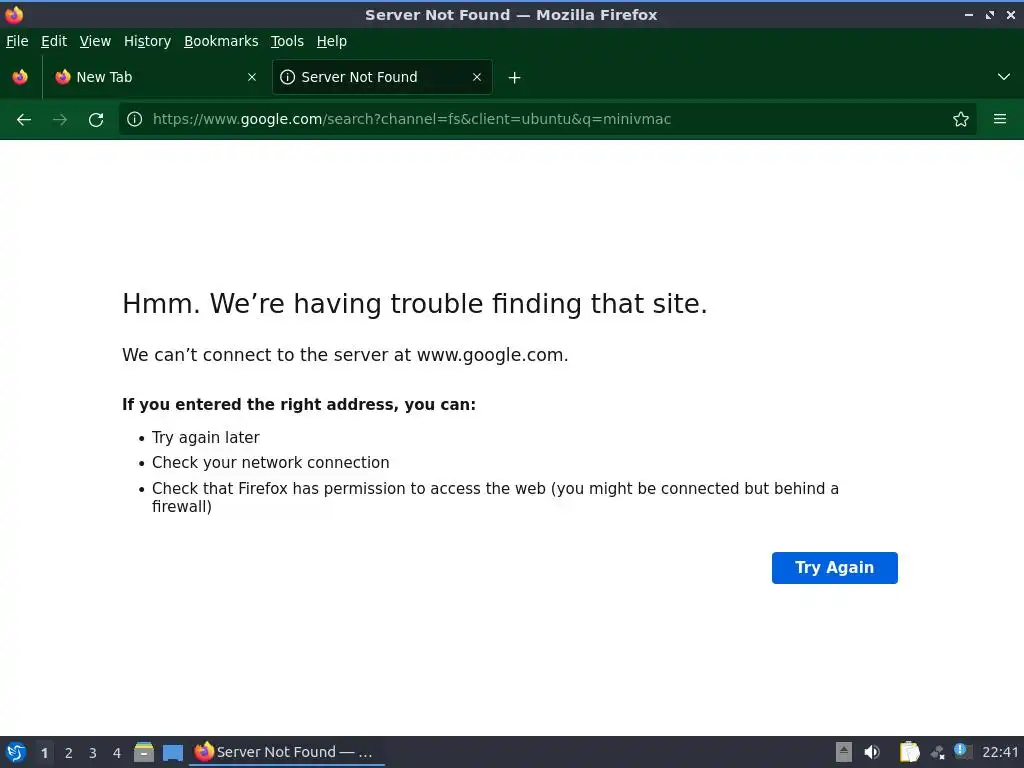This screenshot has height=768, width=1024.
Task: Click the Try Again button
Action: click(835, 568)
